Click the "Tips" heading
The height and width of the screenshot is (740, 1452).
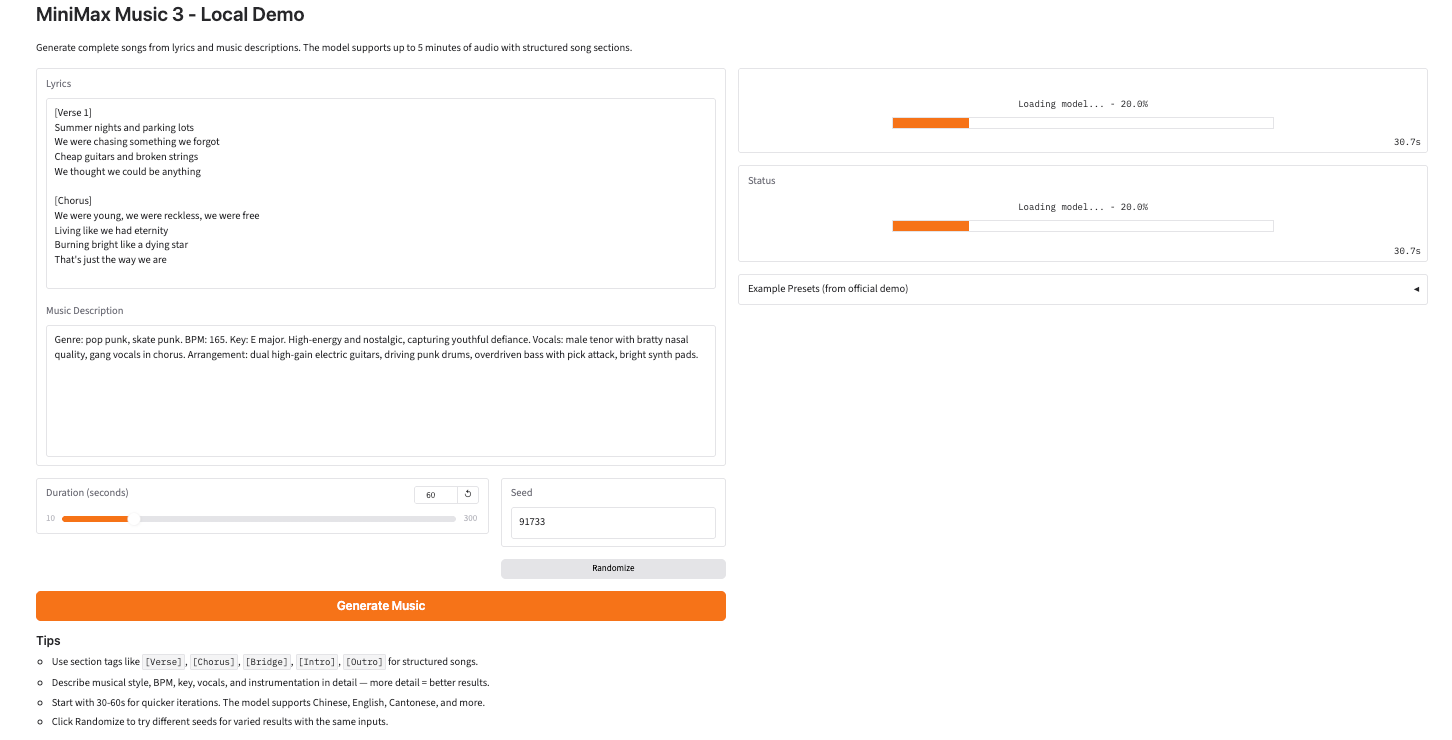point(48,641)
